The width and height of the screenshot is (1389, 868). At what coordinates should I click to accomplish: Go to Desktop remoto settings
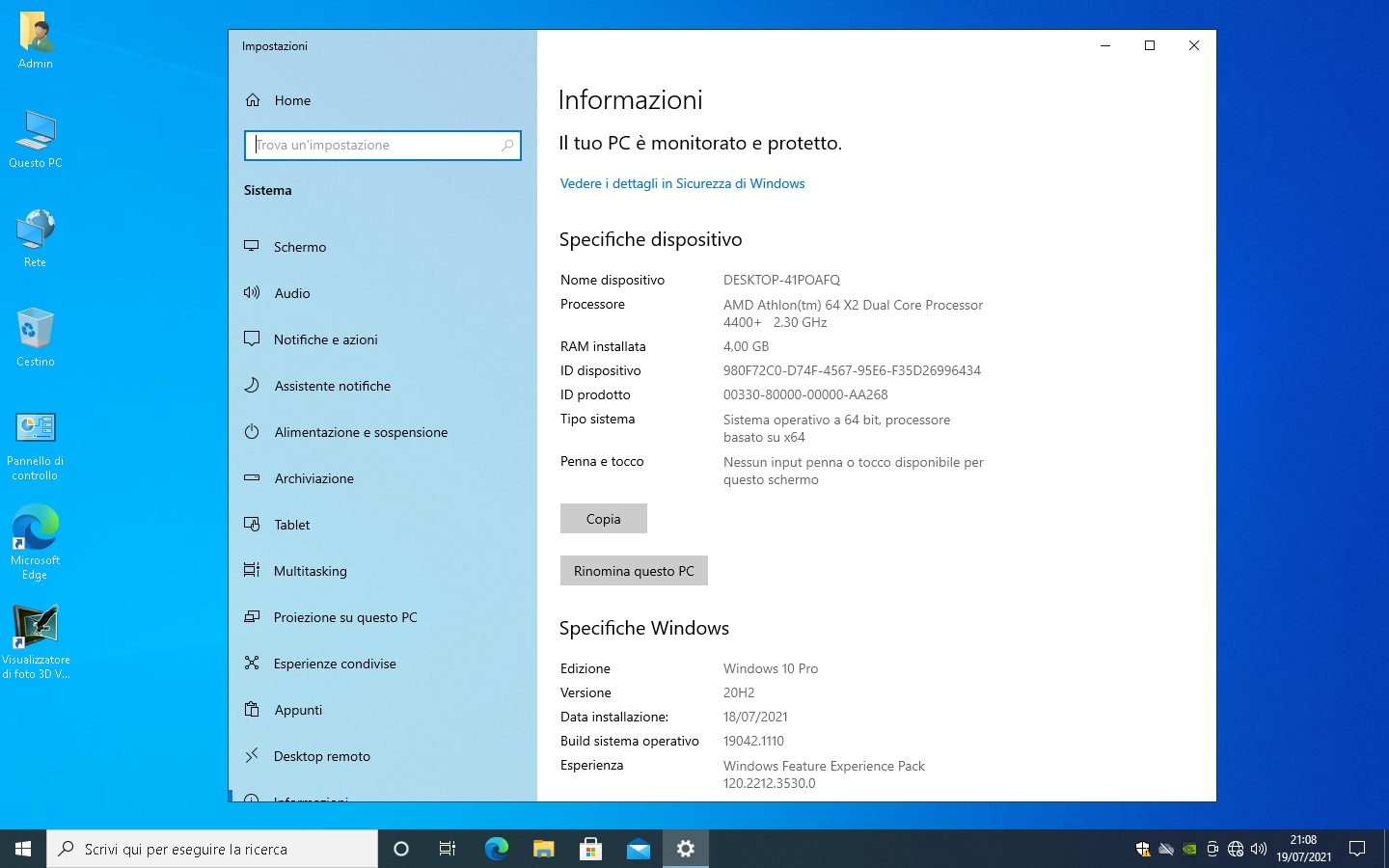321,756
